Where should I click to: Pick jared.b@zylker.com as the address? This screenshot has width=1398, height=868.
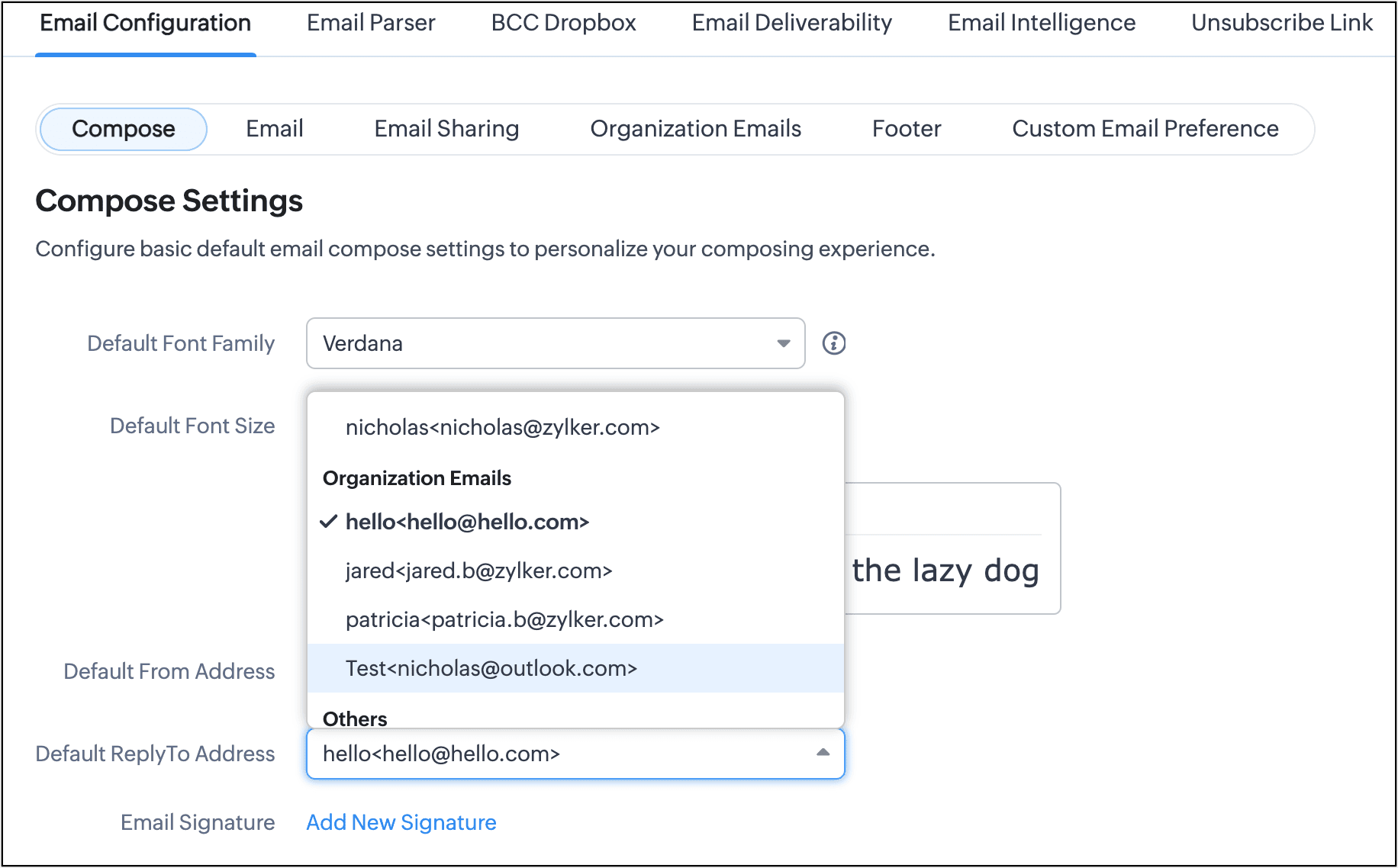478,571
